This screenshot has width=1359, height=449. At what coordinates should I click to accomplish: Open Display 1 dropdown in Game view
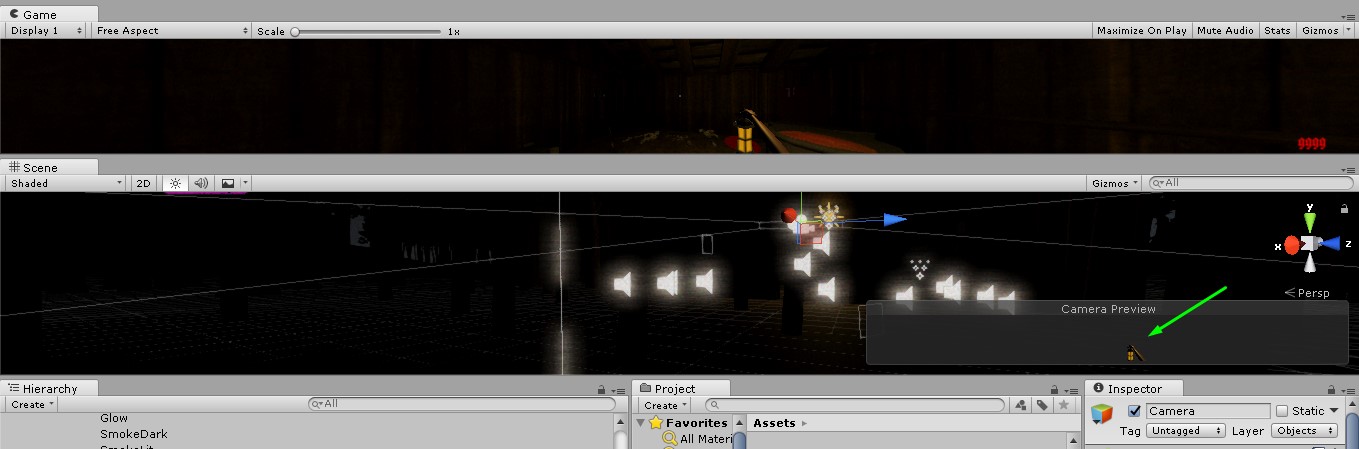(47, 30)
